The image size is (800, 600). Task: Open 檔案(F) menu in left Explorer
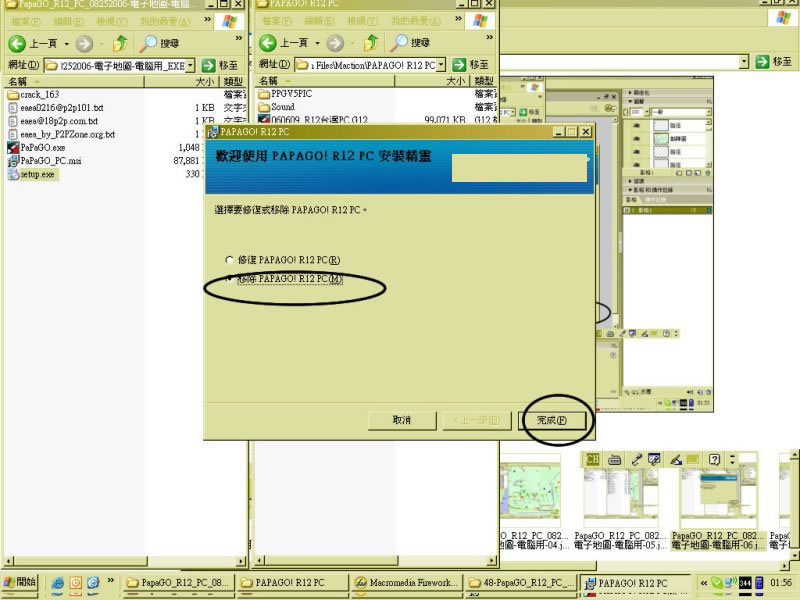(26, 21)
